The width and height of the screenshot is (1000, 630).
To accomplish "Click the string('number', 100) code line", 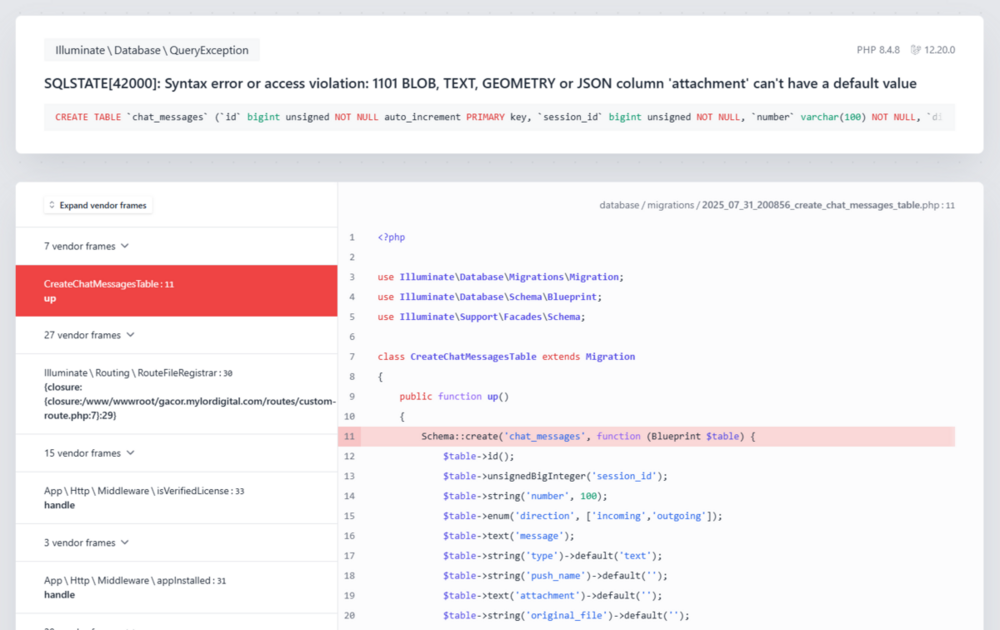I will point(526,495).
